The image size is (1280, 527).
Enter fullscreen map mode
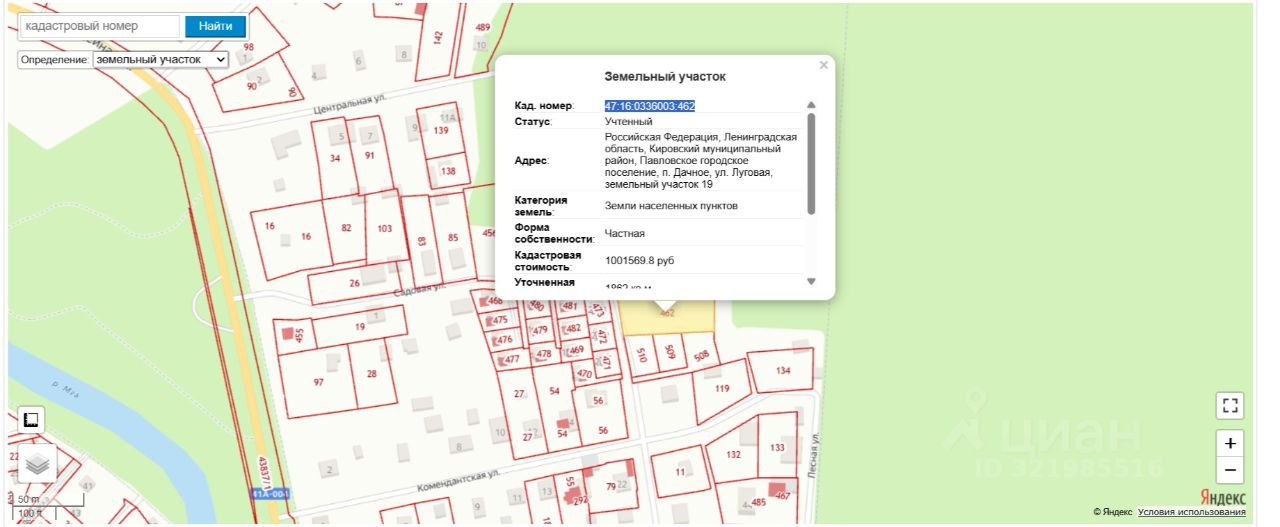(x=1230, y=405)
